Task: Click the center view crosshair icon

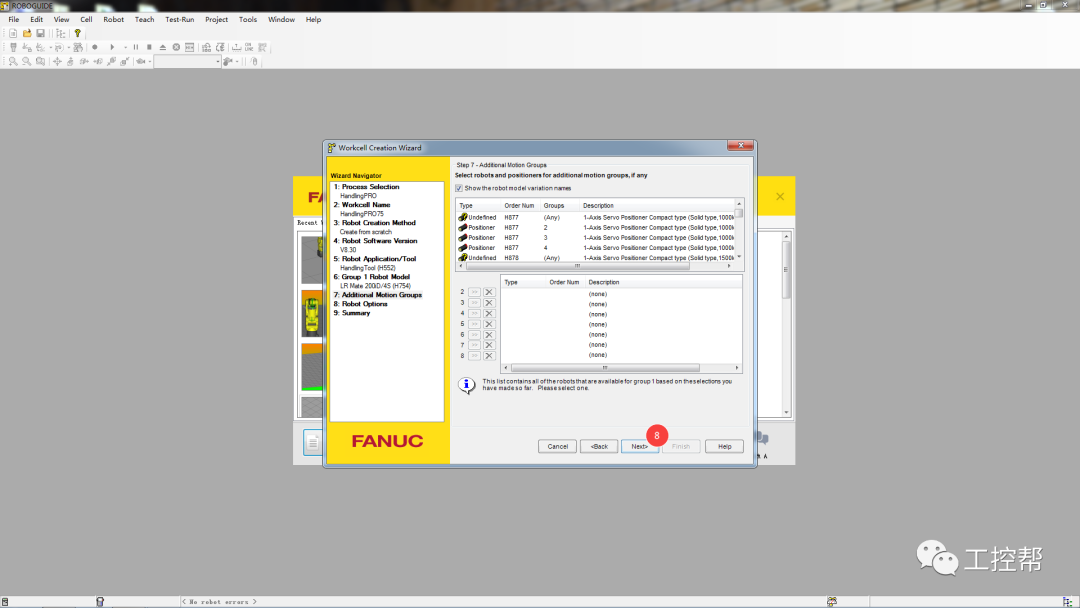Action: tap(57, 61)
